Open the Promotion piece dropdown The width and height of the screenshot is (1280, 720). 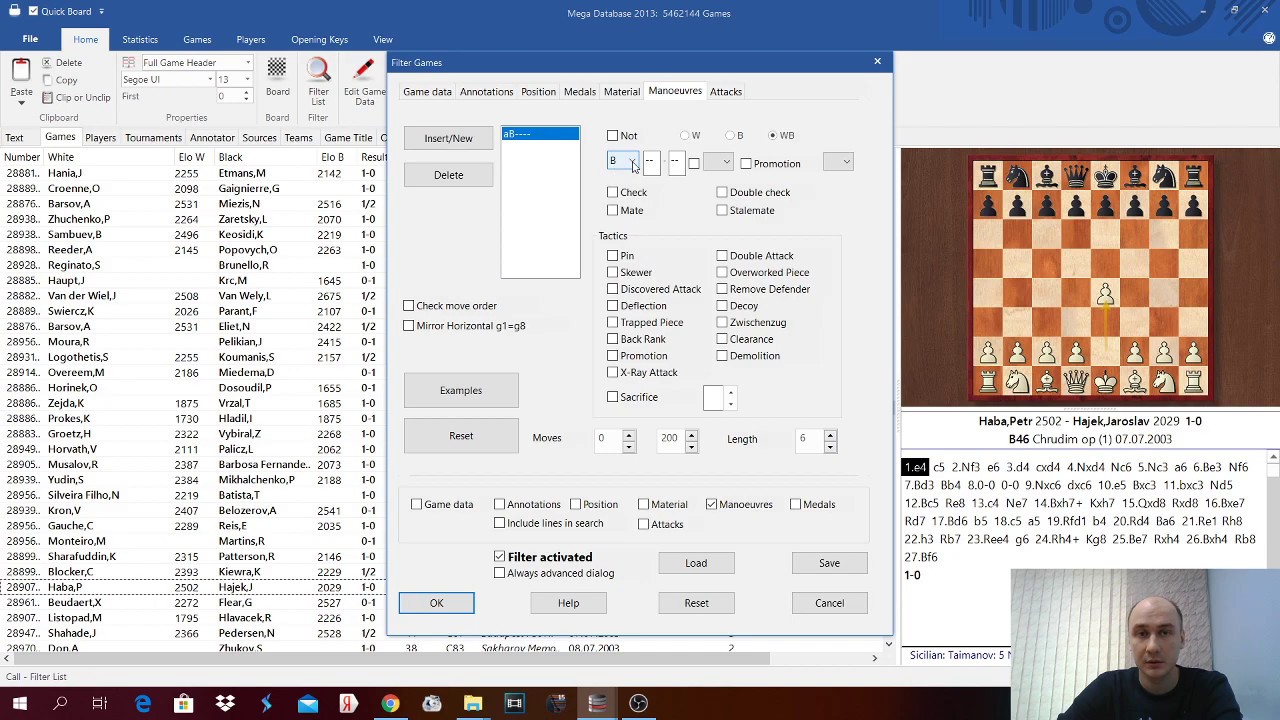[x=838, y=162]
